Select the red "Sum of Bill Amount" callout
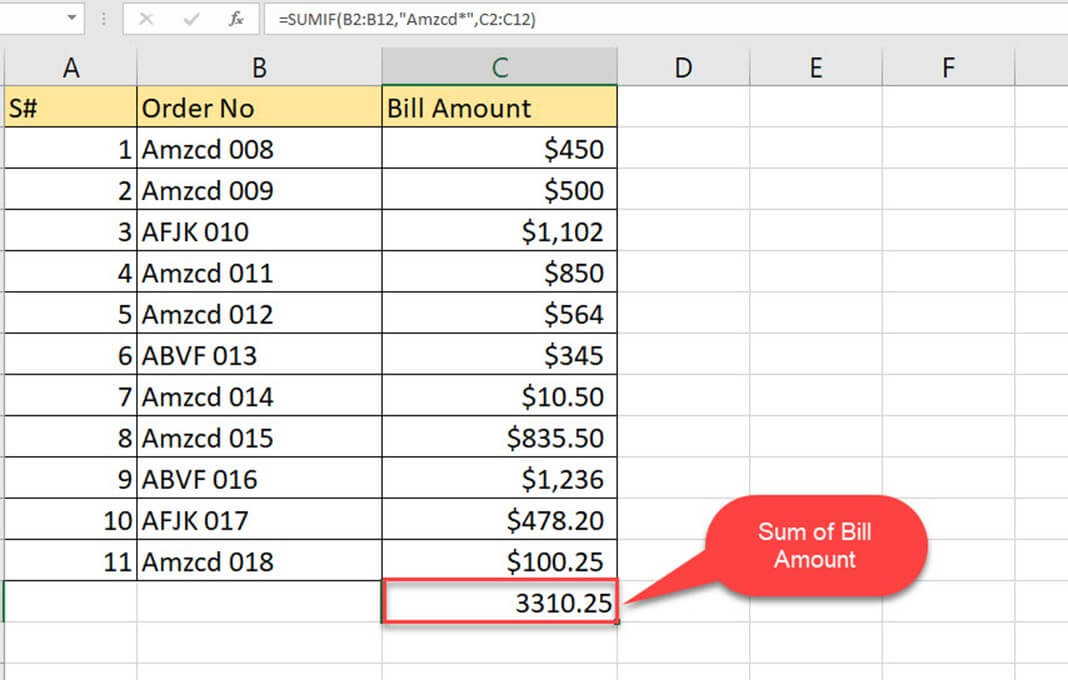 [815, 547]
